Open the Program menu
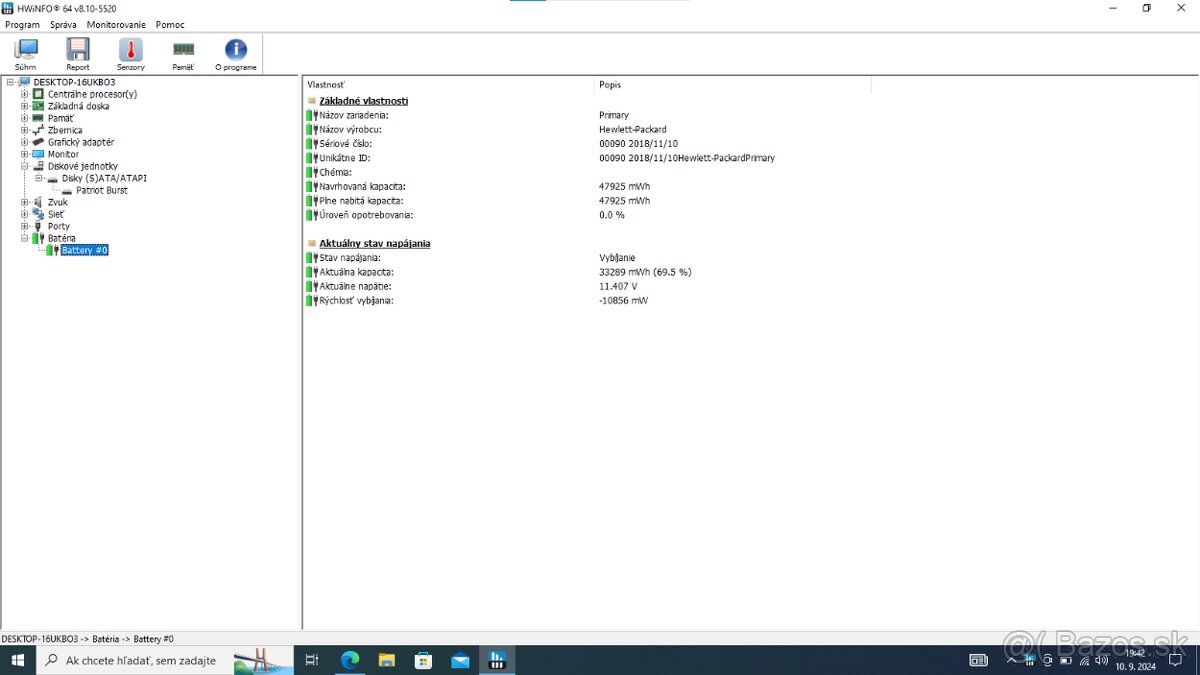Screen dimensions: 1200x675 point(22,24)
